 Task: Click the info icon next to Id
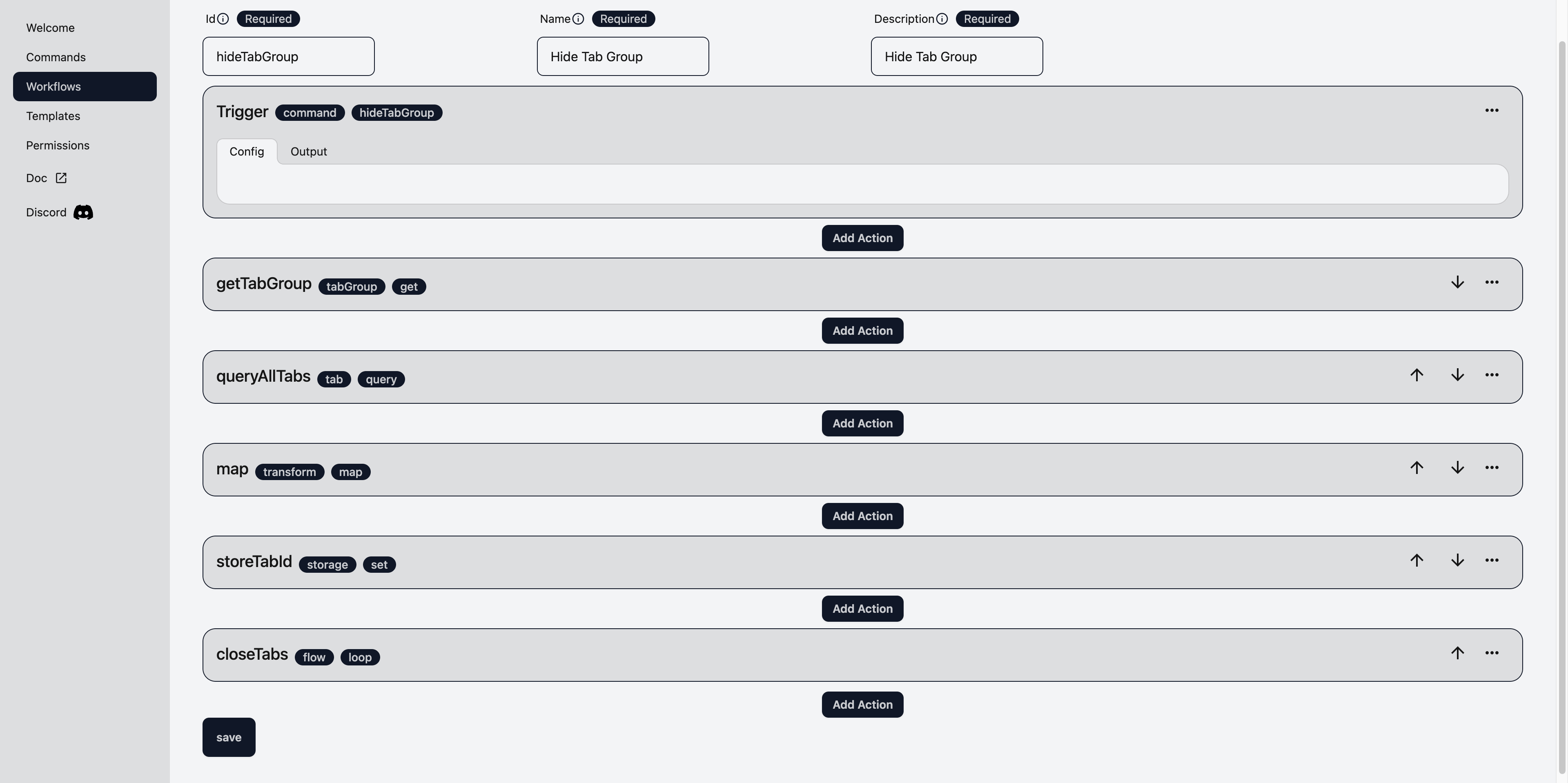pyautogui.click(x=223, y=18)
